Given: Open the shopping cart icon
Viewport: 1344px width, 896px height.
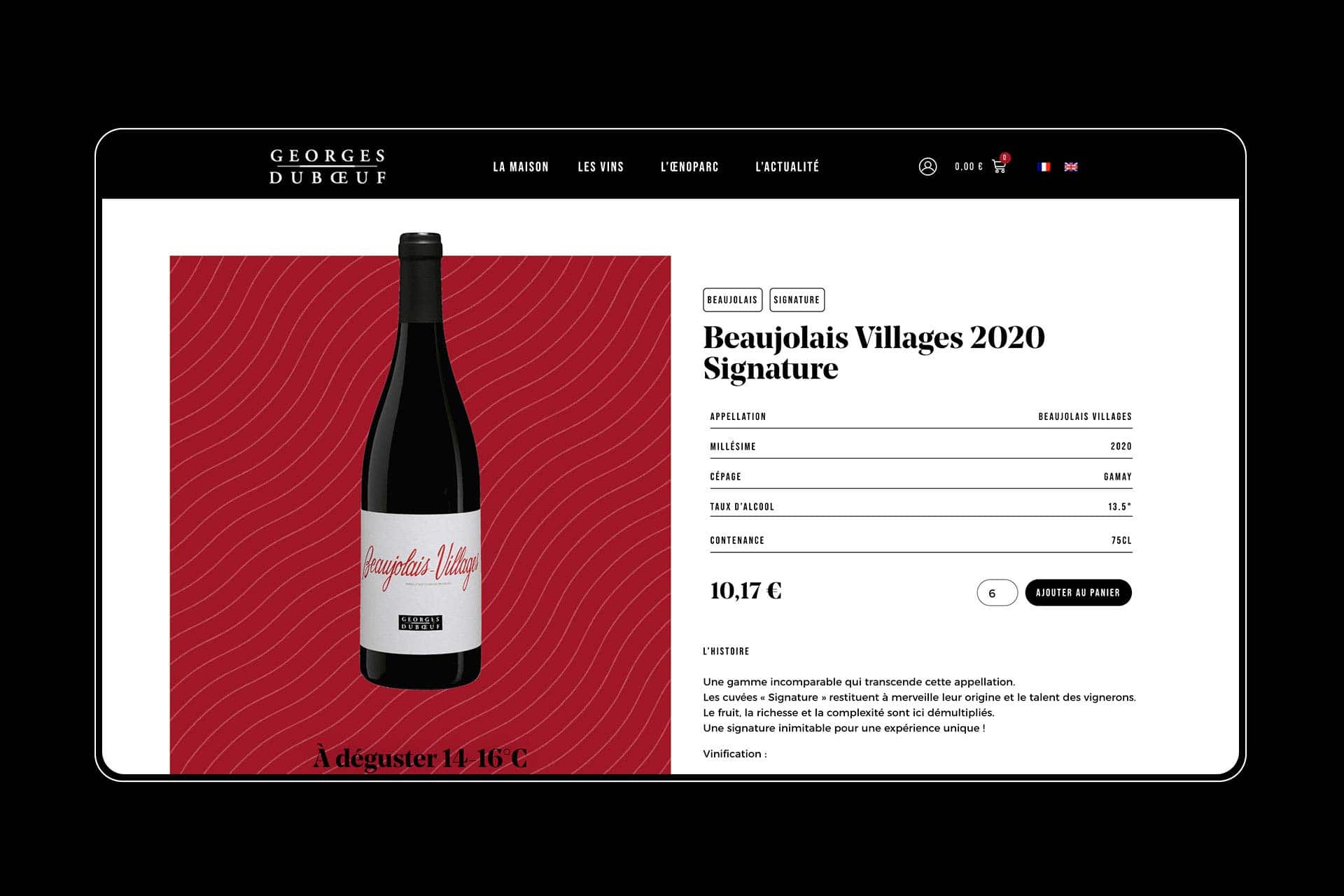Looking at the screenshot, I should click(999, 167).
